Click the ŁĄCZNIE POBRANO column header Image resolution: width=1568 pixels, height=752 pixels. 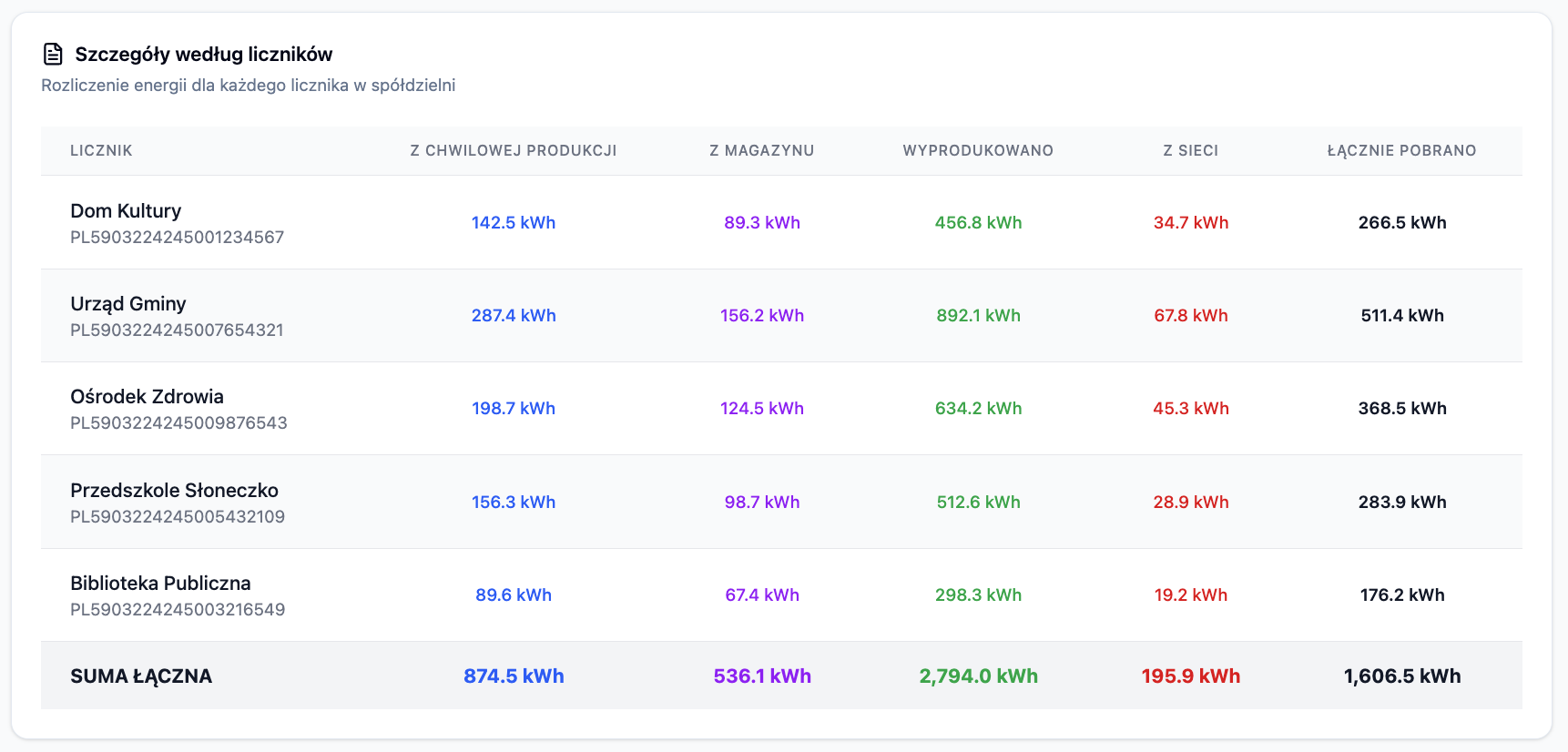pyautogui.click(x=1401, y=151)
